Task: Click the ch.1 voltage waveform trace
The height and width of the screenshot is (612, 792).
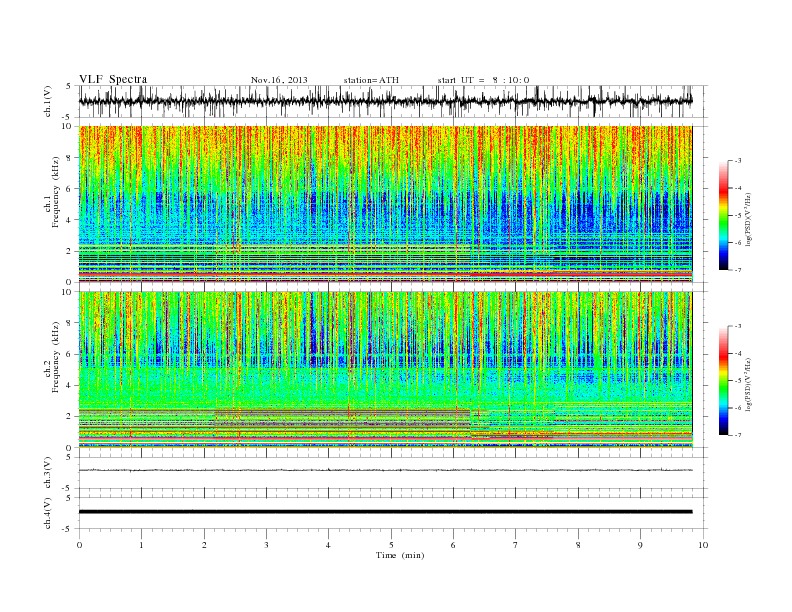Action: (x=385, y=101)
